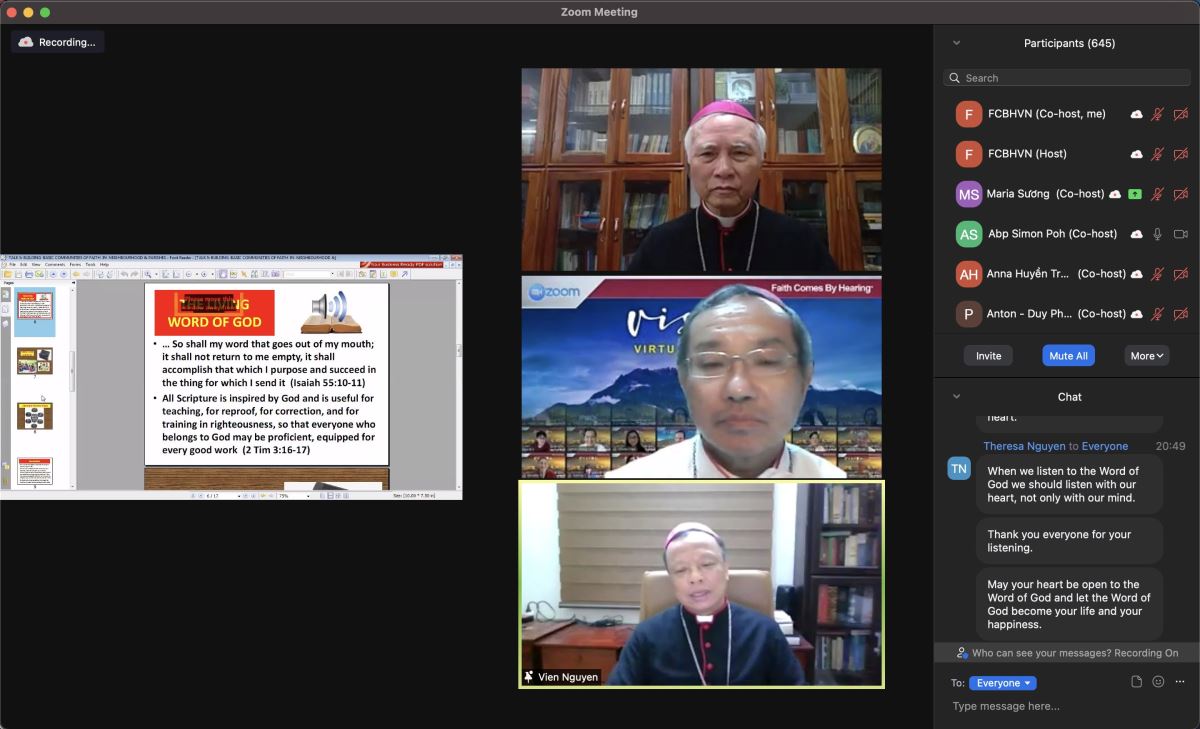Click the muted mic icon for Anton - Duy Ph...

(1158, 314)
